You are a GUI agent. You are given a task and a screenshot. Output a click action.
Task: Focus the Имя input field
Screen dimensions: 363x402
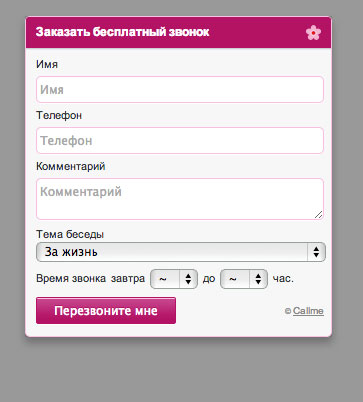[180, 89]
